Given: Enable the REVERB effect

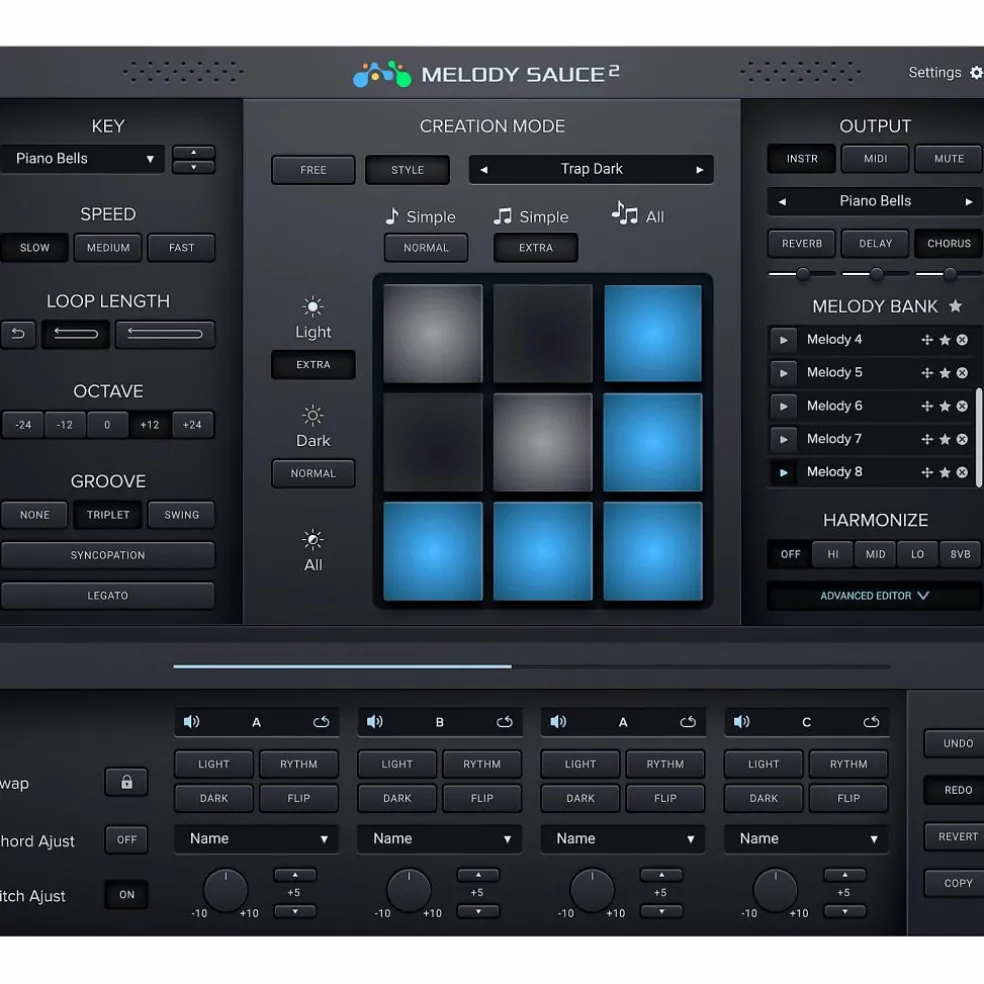Looking at the screenshot, I should pos(801,243).
